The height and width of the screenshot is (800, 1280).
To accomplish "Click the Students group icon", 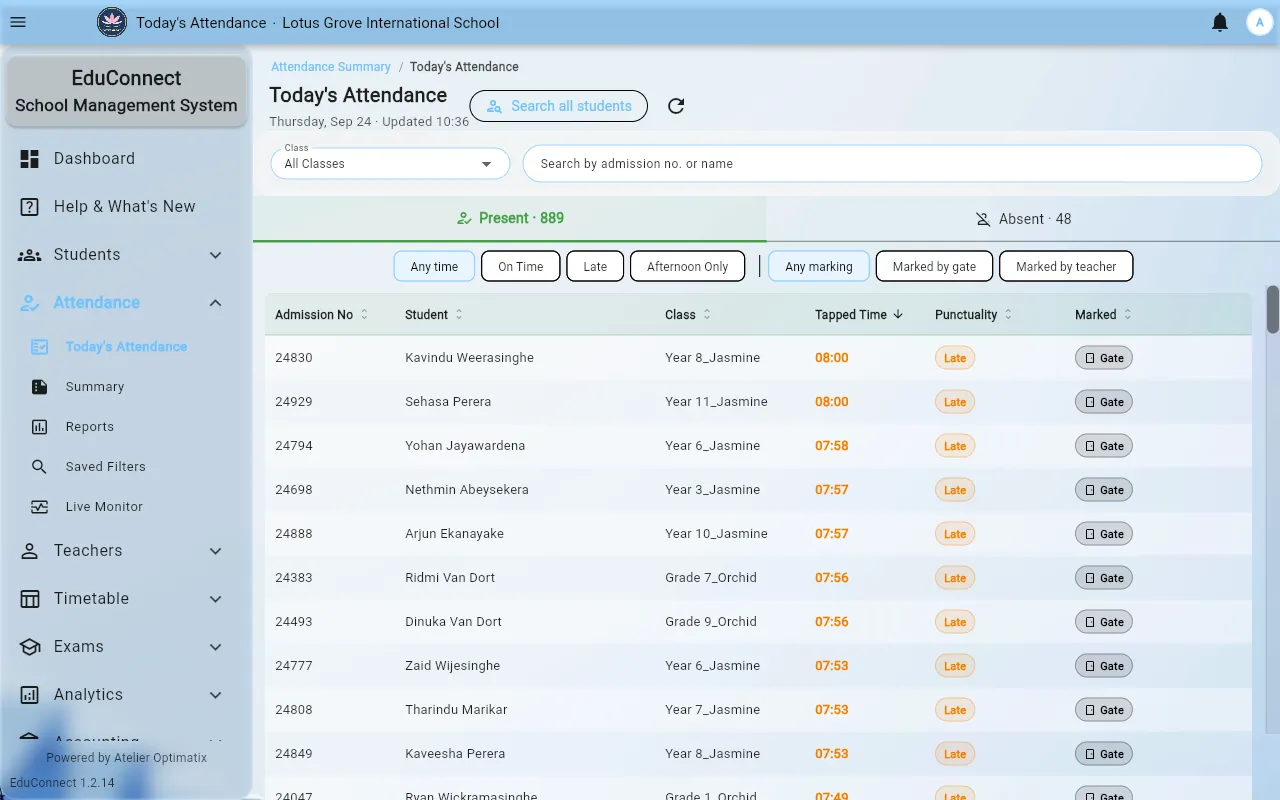I will coord(30,255).
